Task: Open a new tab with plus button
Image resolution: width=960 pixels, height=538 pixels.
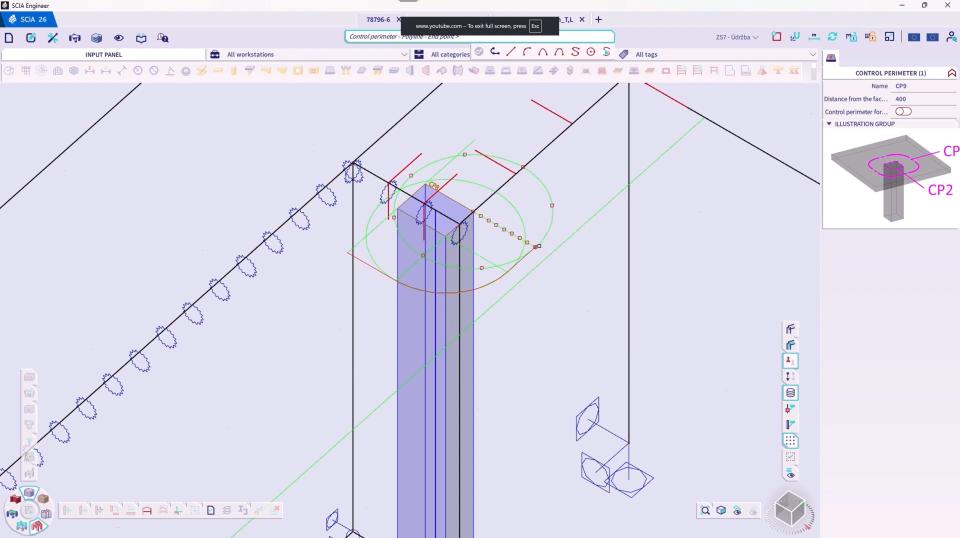Action: point(598,19)
